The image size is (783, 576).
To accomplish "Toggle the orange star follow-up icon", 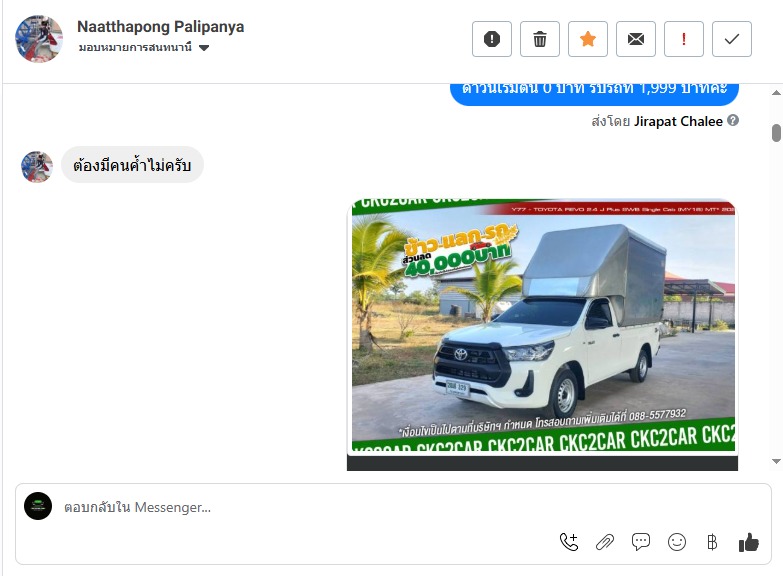I will point(588,39).
